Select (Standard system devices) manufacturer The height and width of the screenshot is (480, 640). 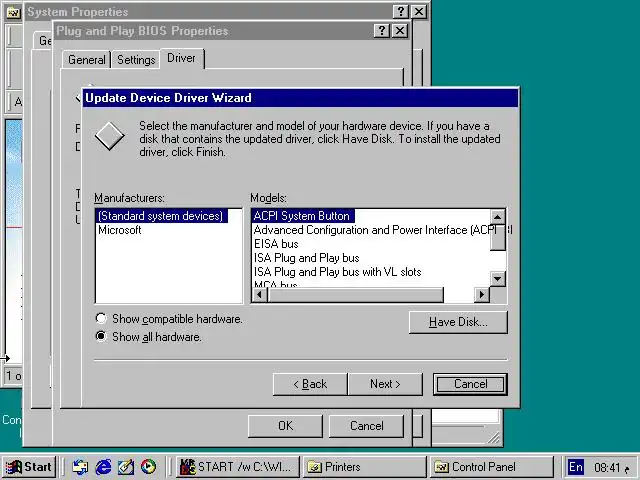point(161,216)
